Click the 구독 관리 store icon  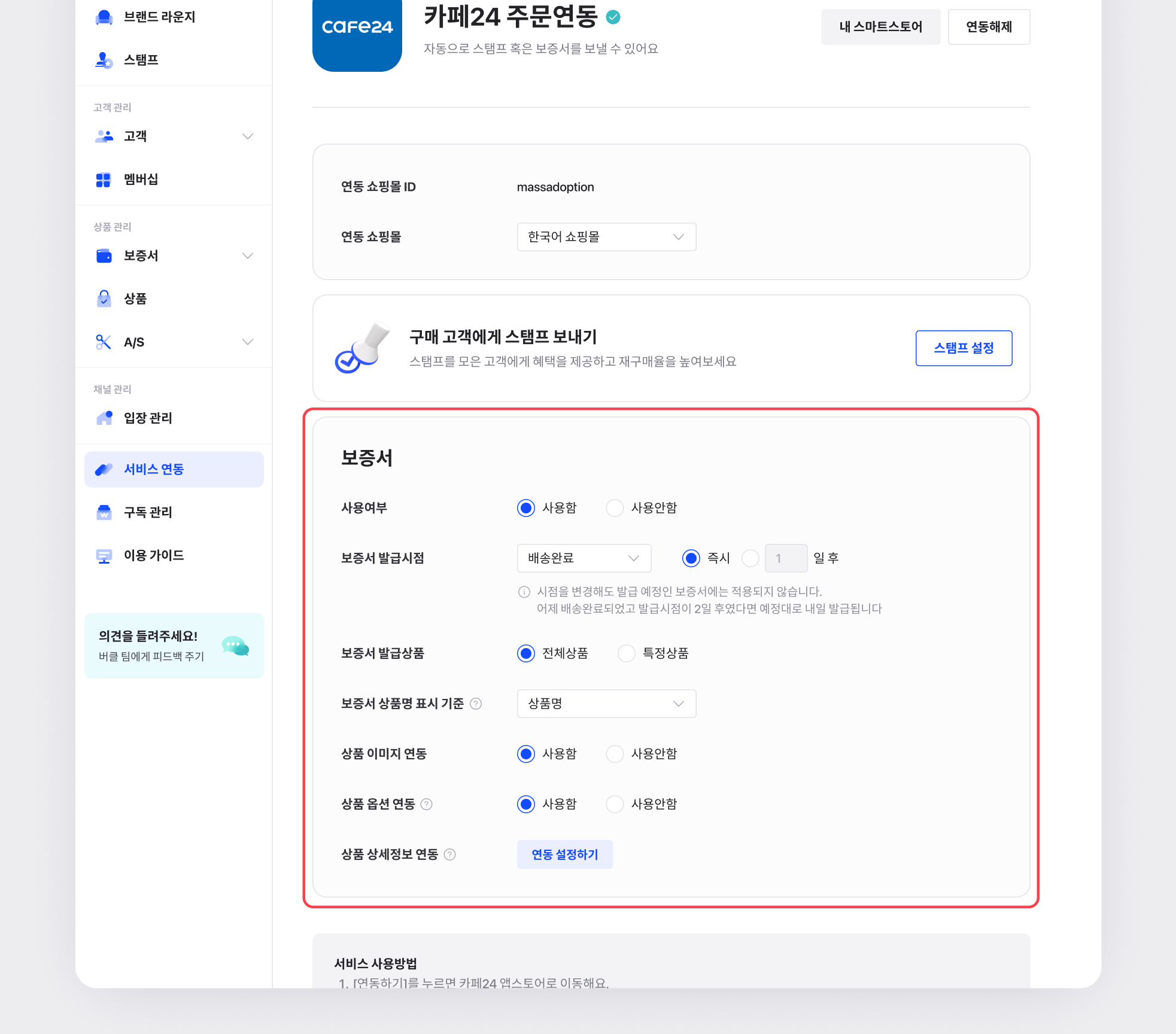(x=104, y=512)
